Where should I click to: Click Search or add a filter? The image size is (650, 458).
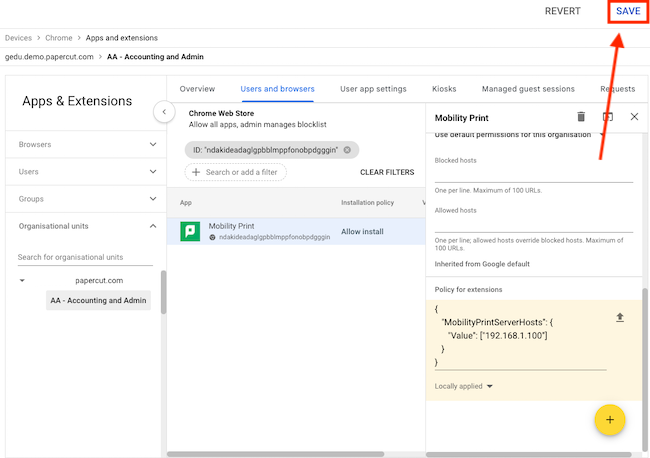[x=235, y=172]
